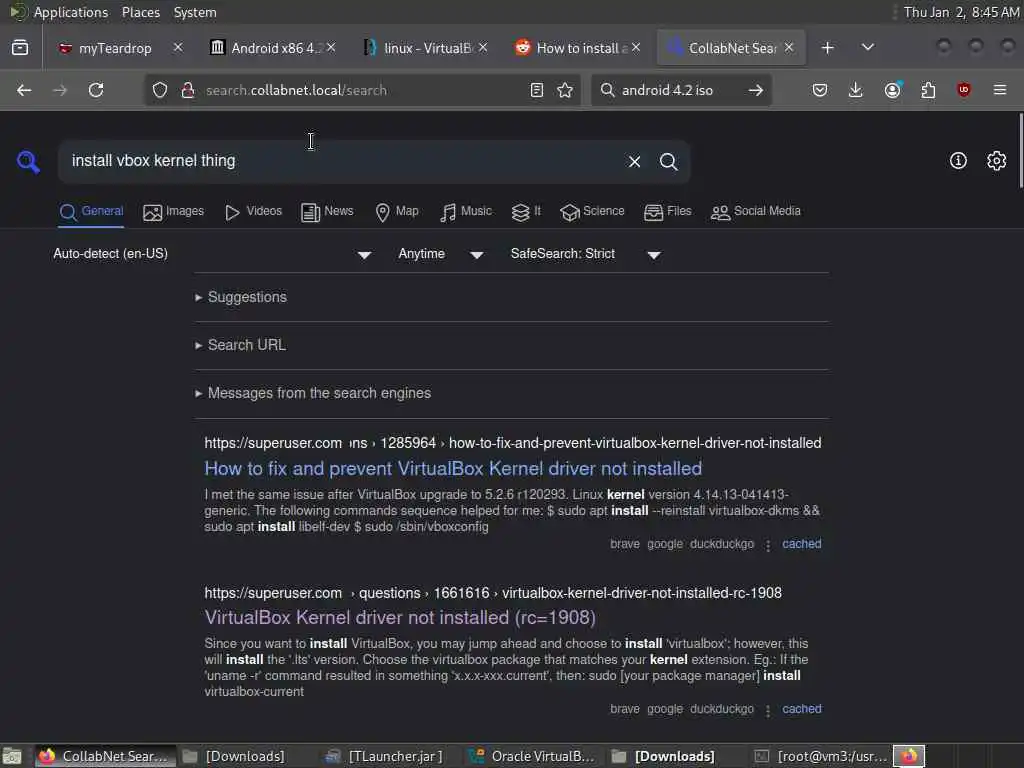Open How to fix and prevent VirtualBox result
1024x768 pixels.
453,468
